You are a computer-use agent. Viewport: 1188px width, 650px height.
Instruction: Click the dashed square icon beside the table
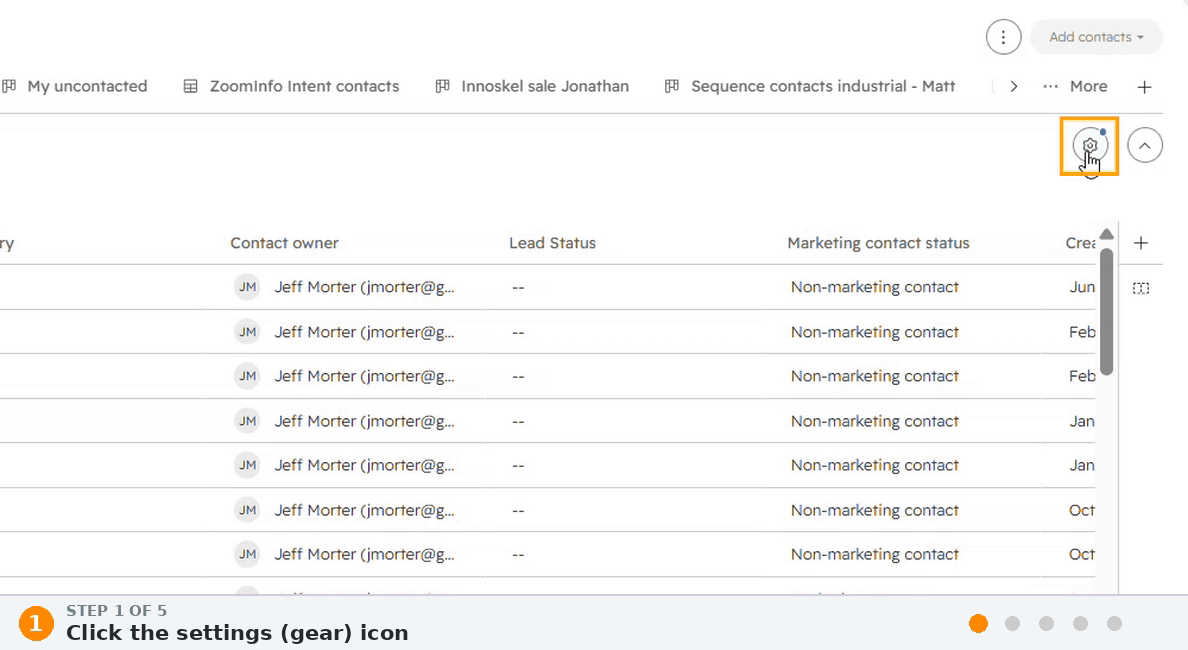pos(1141,288)
